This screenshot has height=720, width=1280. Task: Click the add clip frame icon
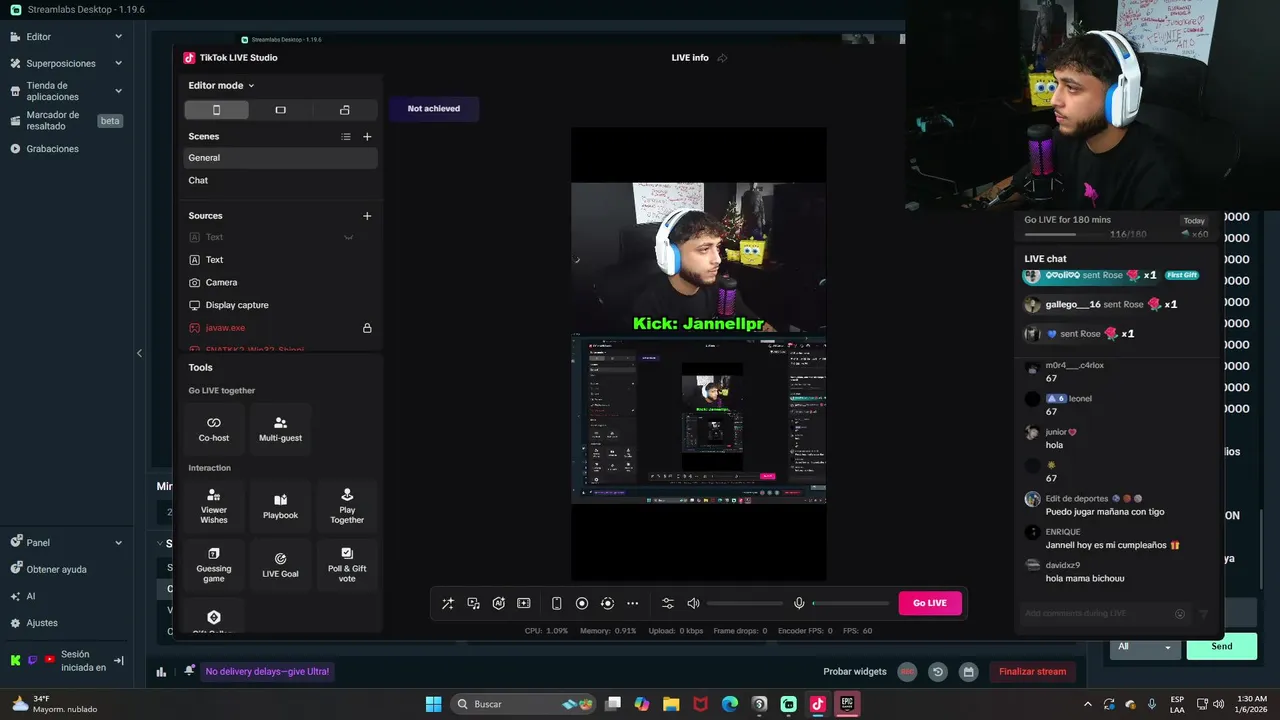point(524,603)
